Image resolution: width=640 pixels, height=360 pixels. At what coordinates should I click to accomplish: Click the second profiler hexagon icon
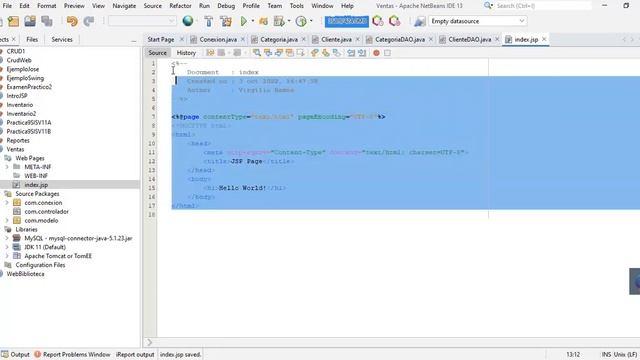point(395,21)
